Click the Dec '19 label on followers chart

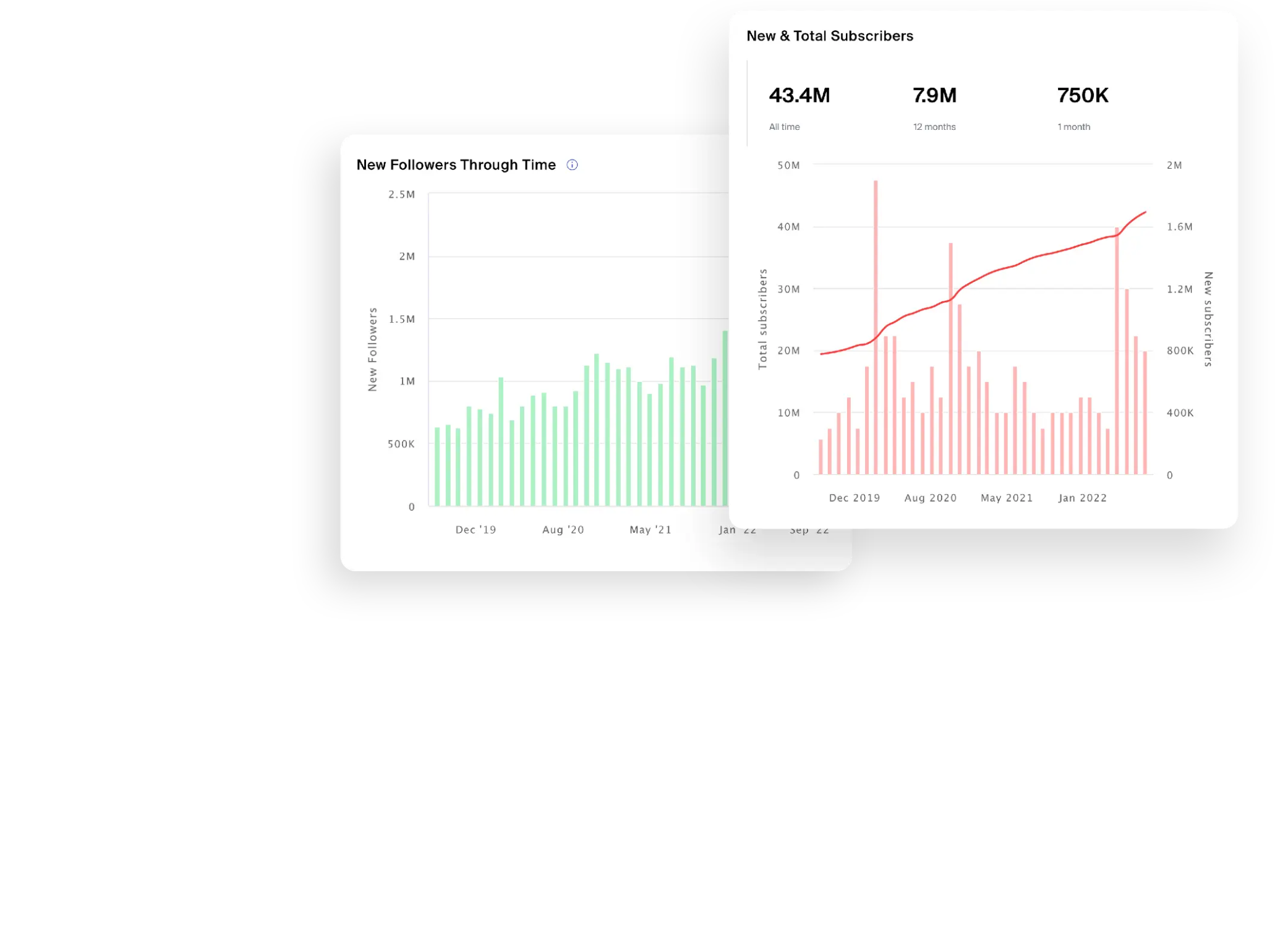(476, 530)
